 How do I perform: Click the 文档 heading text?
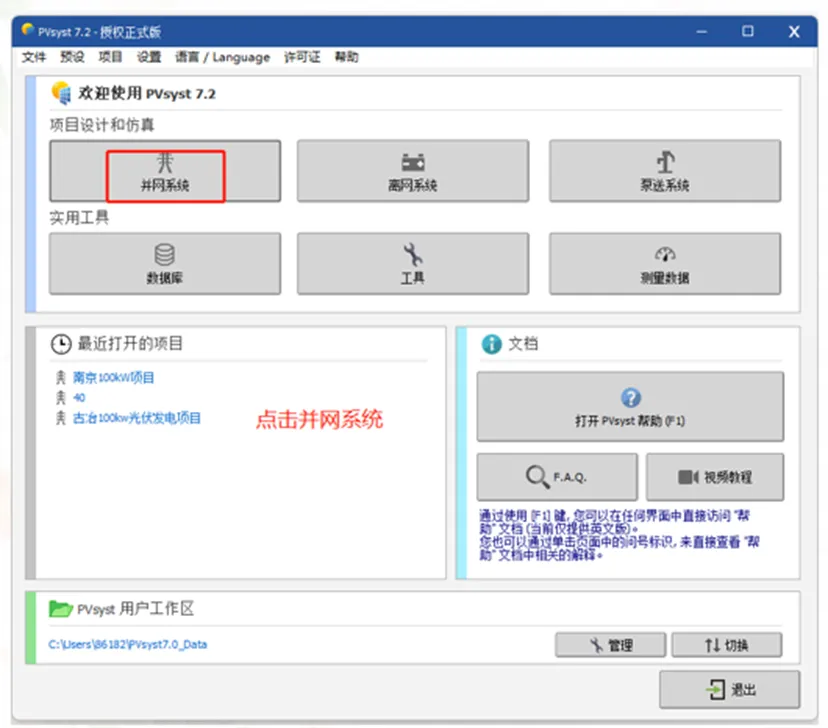(x=523, y=344)
